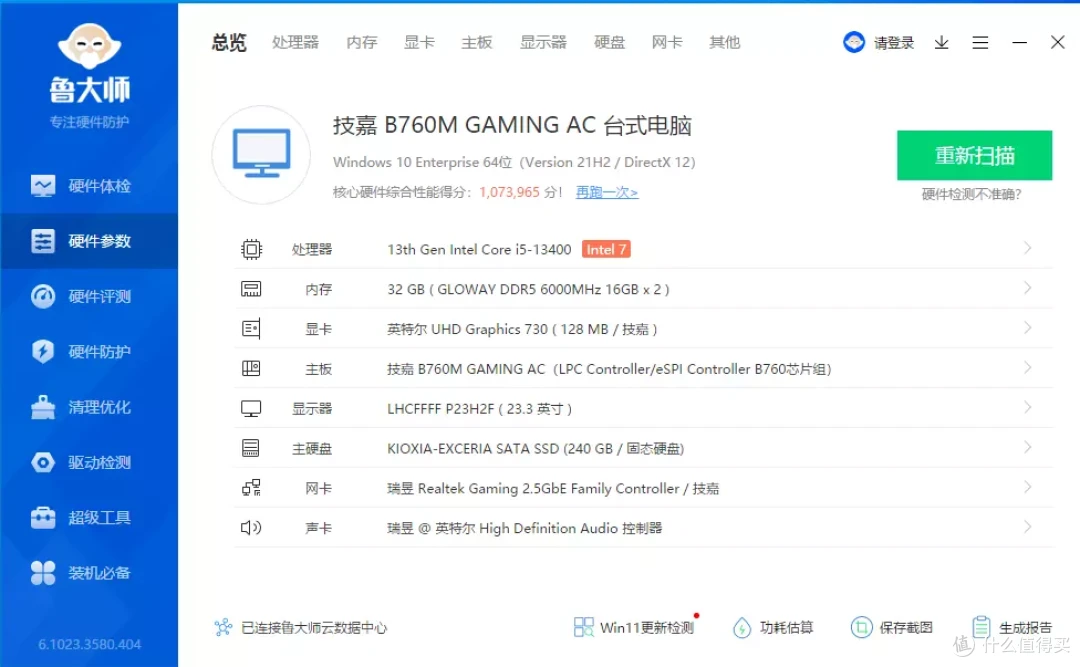Expand the 显卡 row chevron

click(1027, 328)
